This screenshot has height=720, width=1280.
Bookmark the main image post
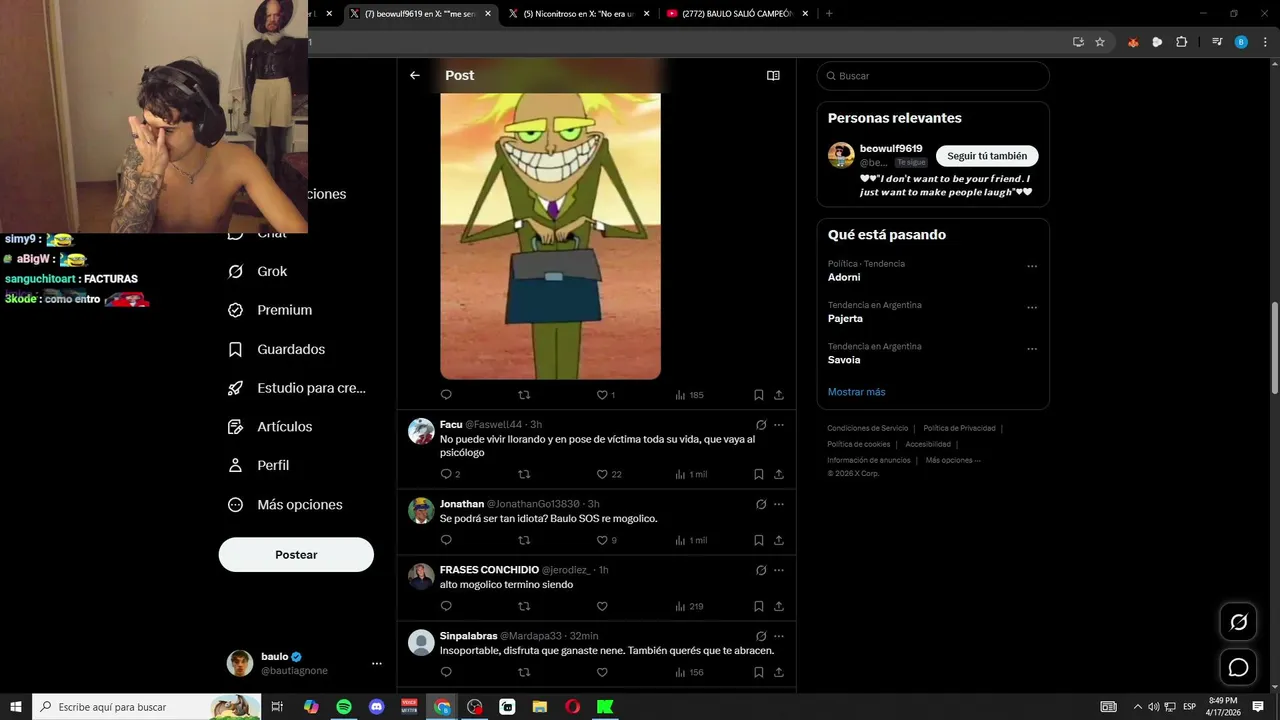(759, 395)
